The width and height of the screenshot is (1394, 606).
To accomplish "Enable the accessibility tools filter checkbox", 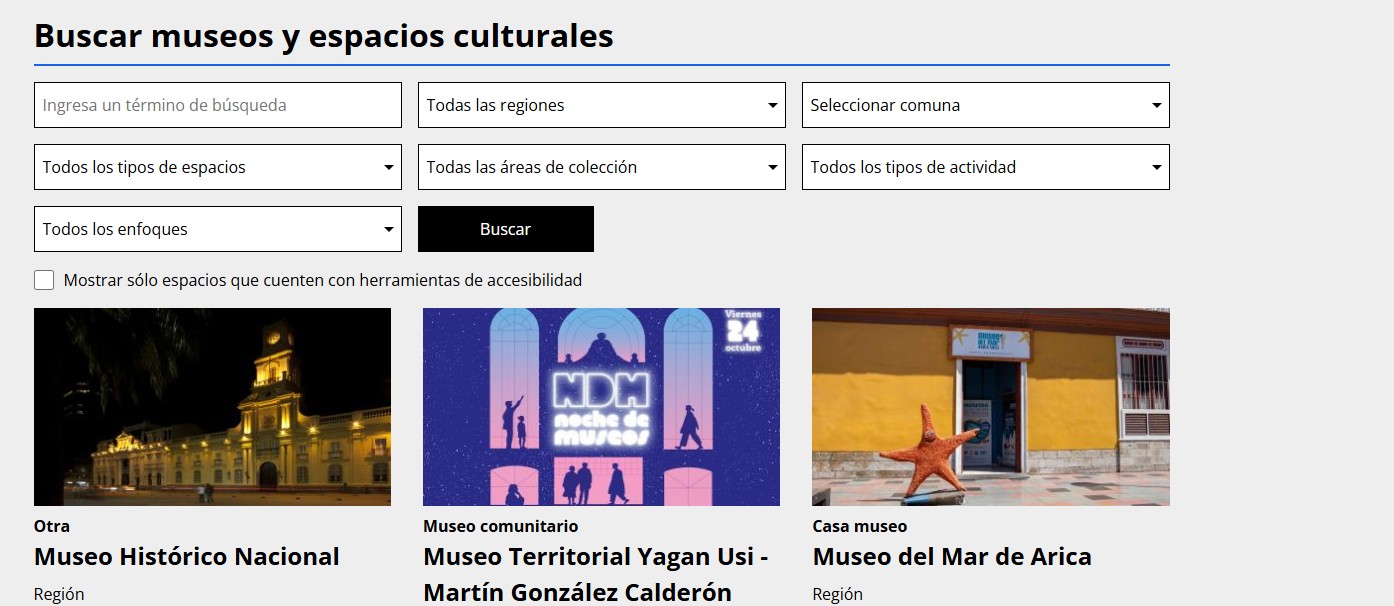I will (44, 280).
